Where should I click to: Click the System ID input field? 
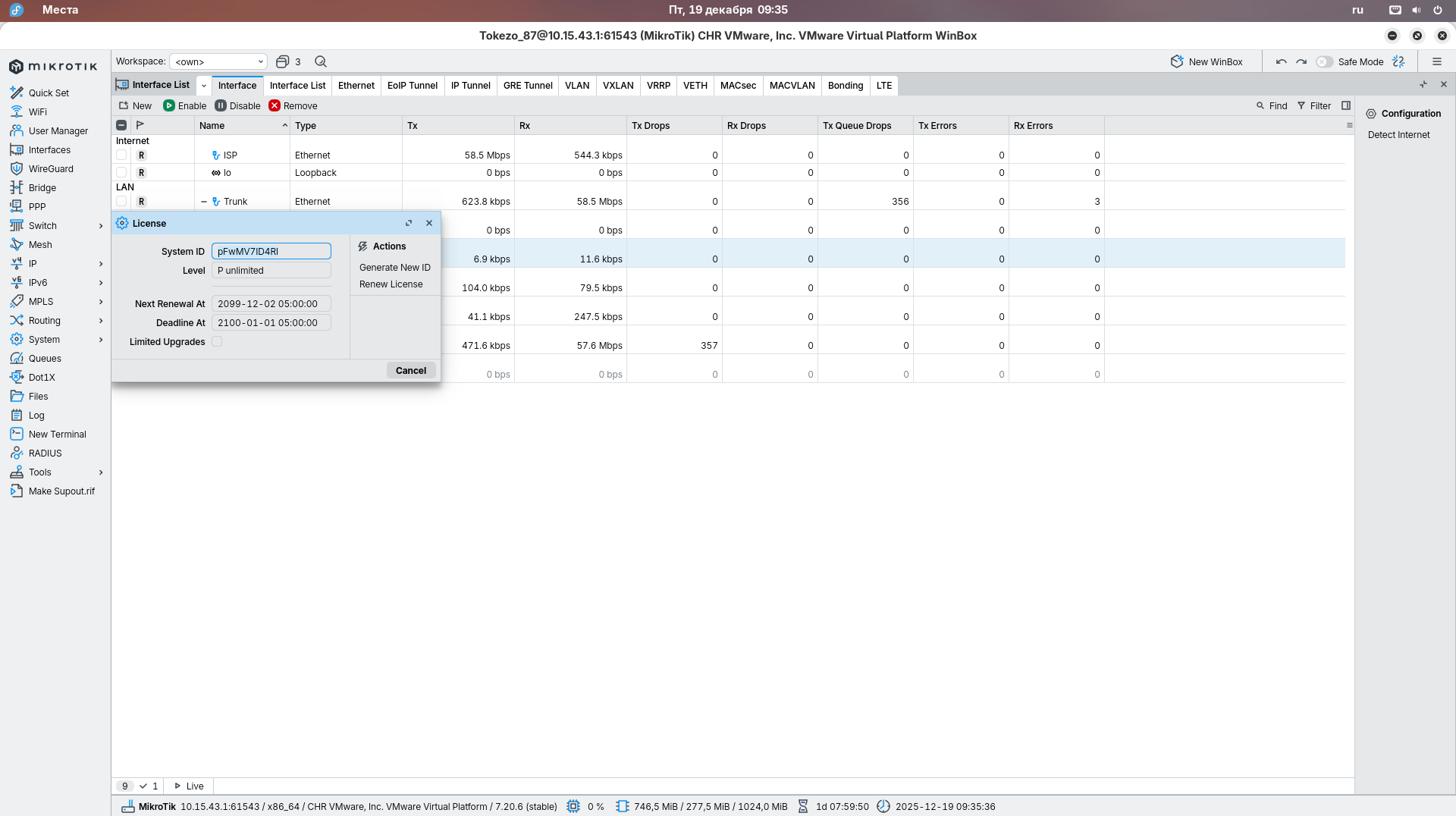(x=271, y=251)
